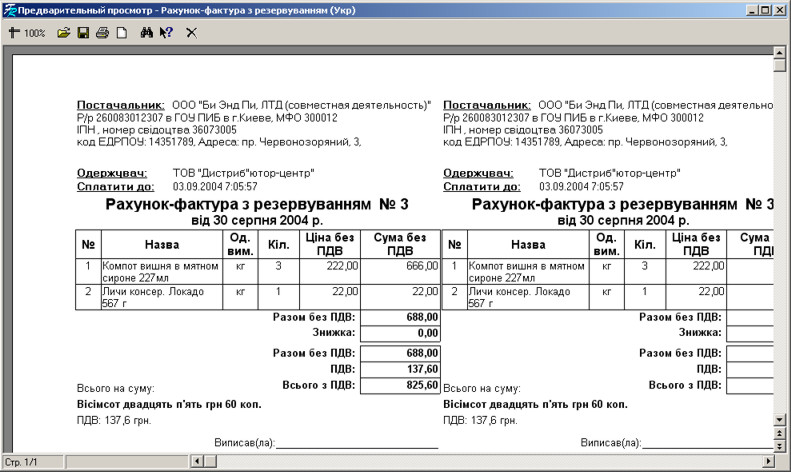Open the 100% zoom level selector
791x472 pixels.
(x=35, y=33)
